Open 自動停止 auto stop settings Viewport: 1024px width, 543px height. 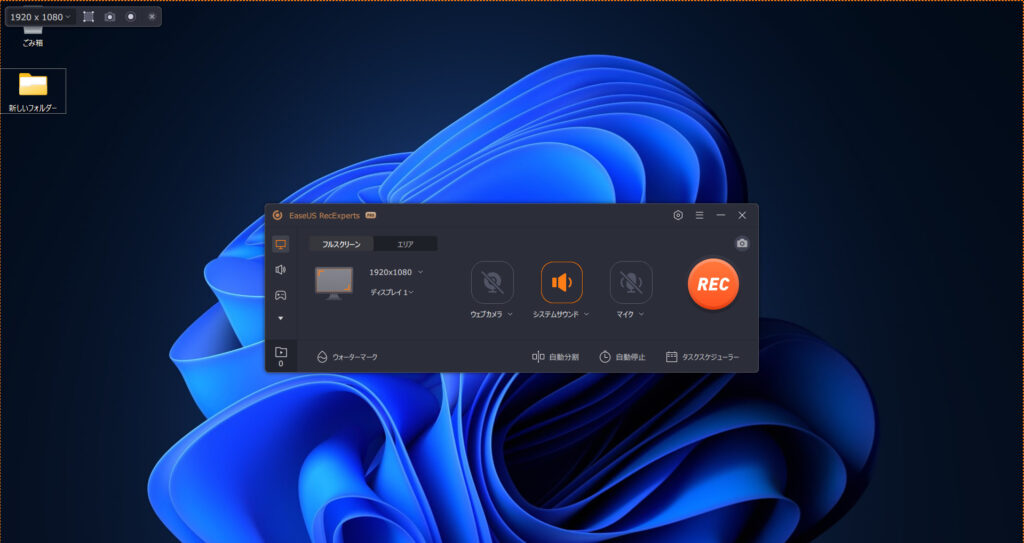622,357
